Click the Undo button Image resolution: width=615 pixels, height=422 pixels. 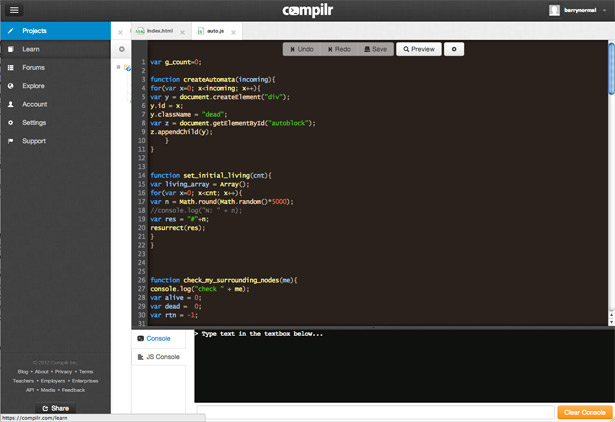(302, 49)
